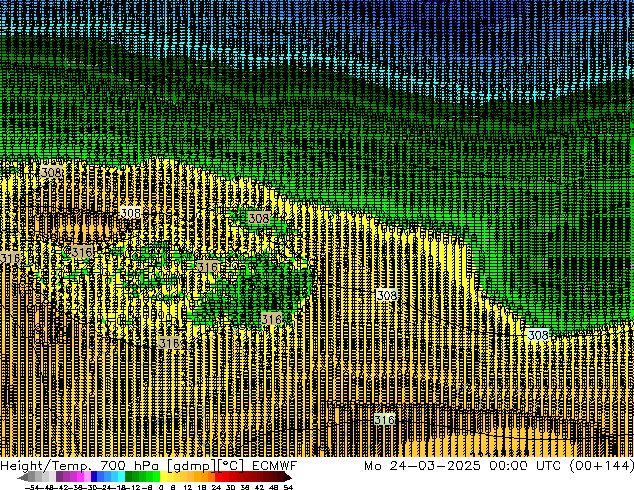Click the '-54' legend scale label
Viewport: 634px width, 490px height.
point(32,487)
